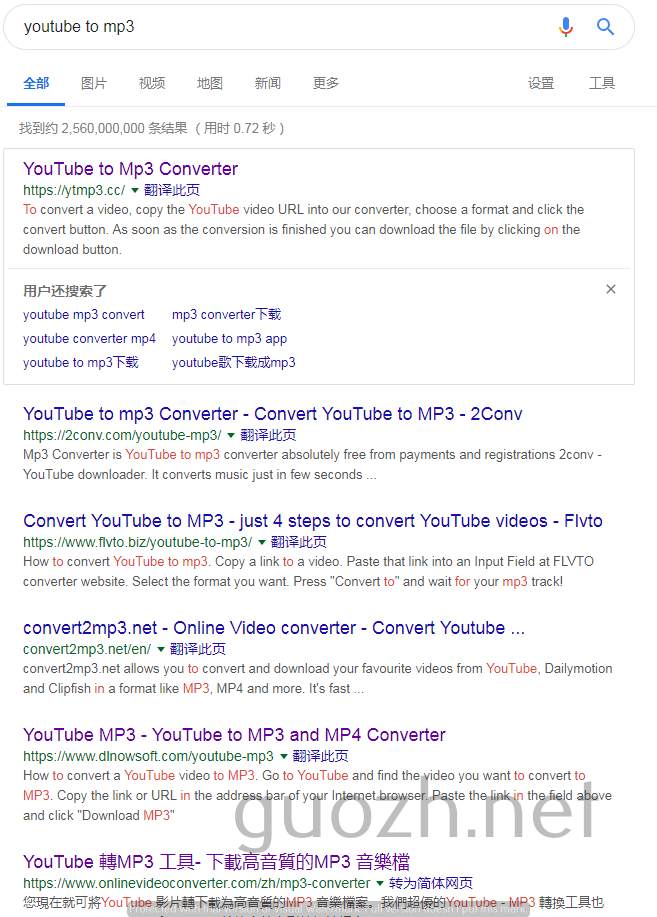Click the voice search microphone icon
This screenshot has height=917, width=657.
(x=565, y=27)
